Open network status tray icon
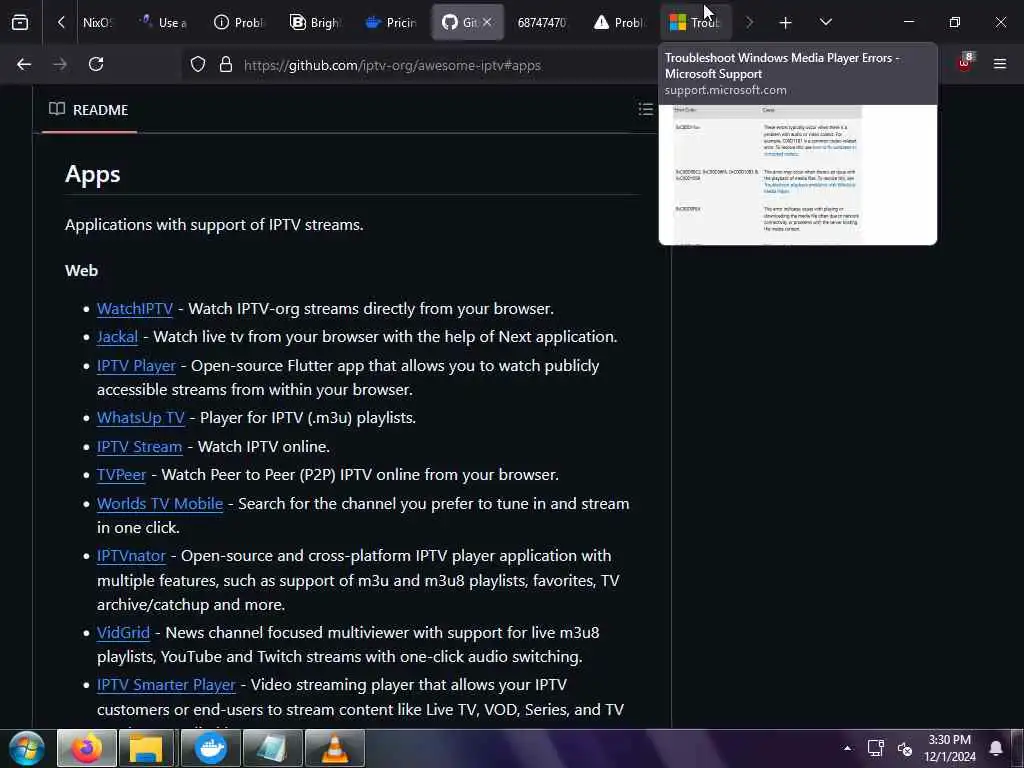1024x768 pixels. click(x=875, y=748)
